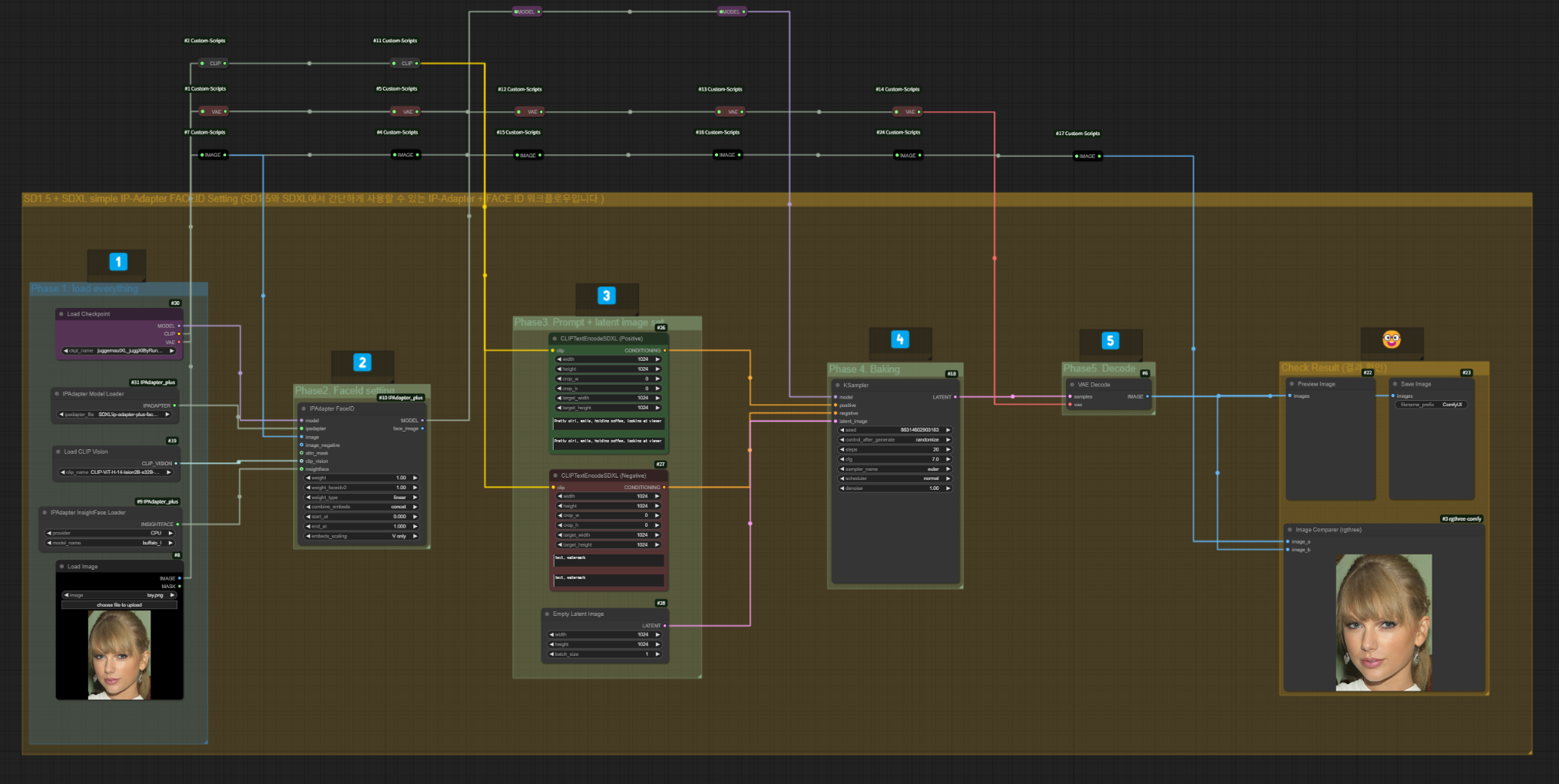Click the MODEL output port on Load Checkpoint
This screenshot has height=784, width=1559.
pos(179,326)
